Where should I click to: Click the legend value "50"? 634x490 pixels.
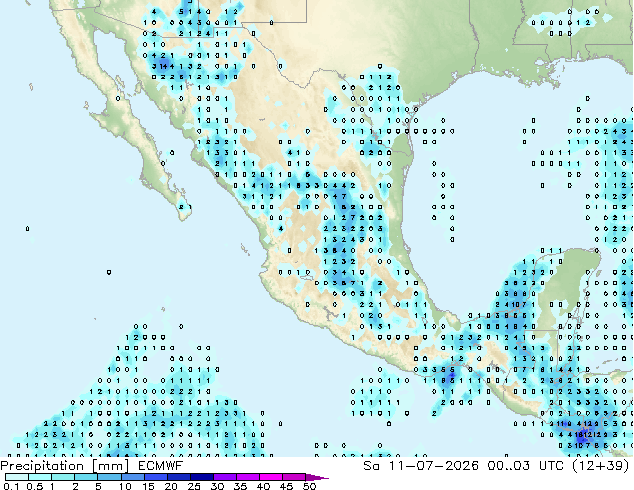pos(309,486)
